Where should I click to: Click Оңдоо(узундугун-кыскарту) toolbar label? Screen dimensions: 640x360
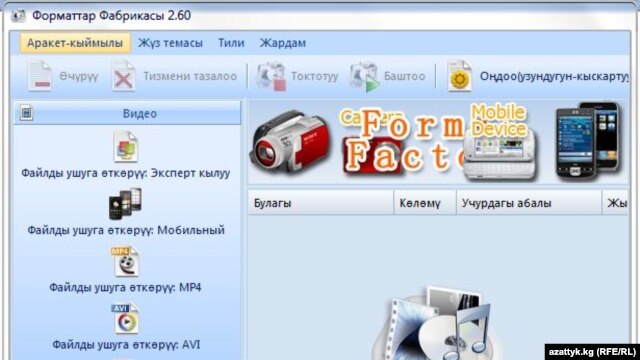[554, 76]
